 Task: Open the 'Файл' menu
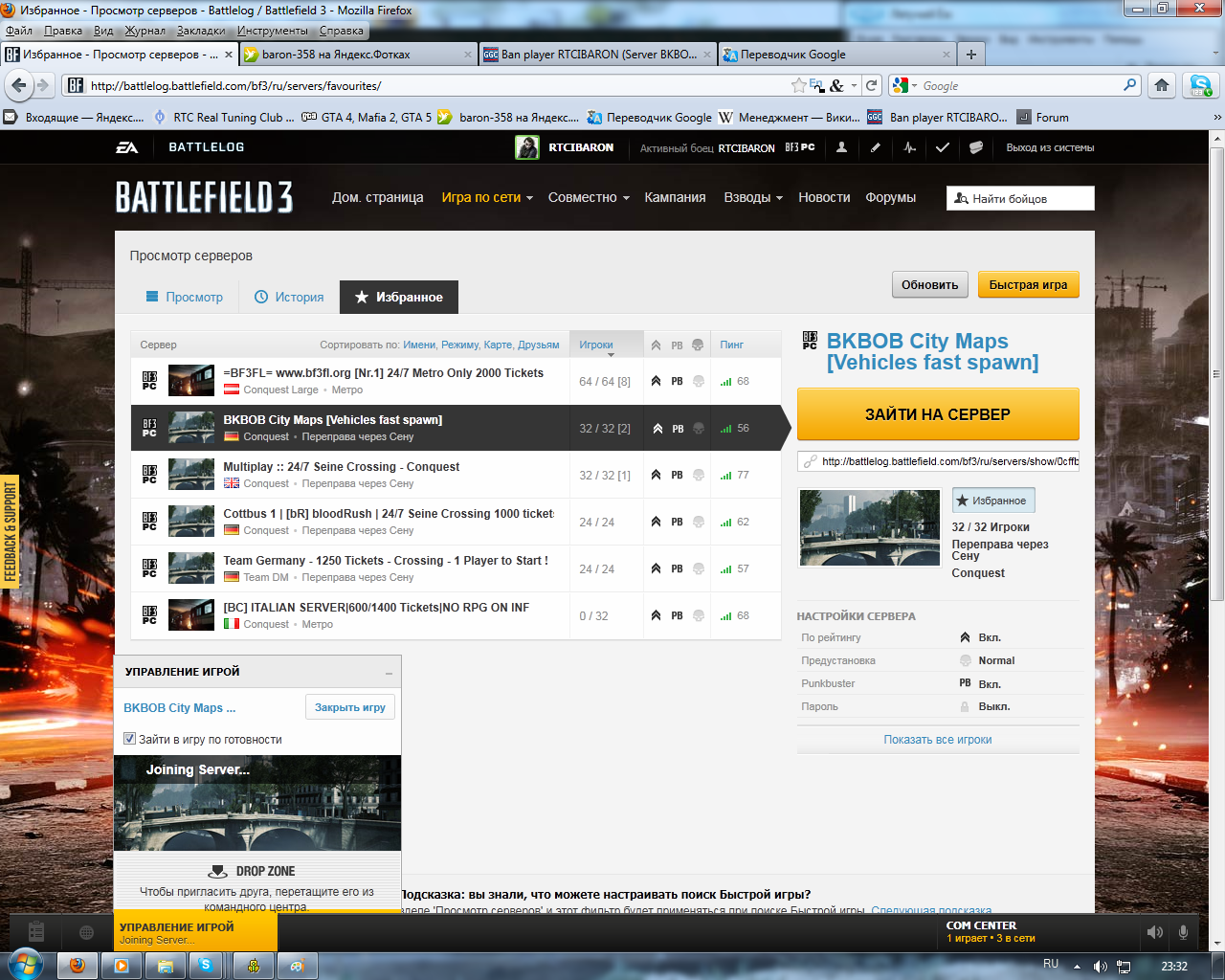tap(19, 31)
